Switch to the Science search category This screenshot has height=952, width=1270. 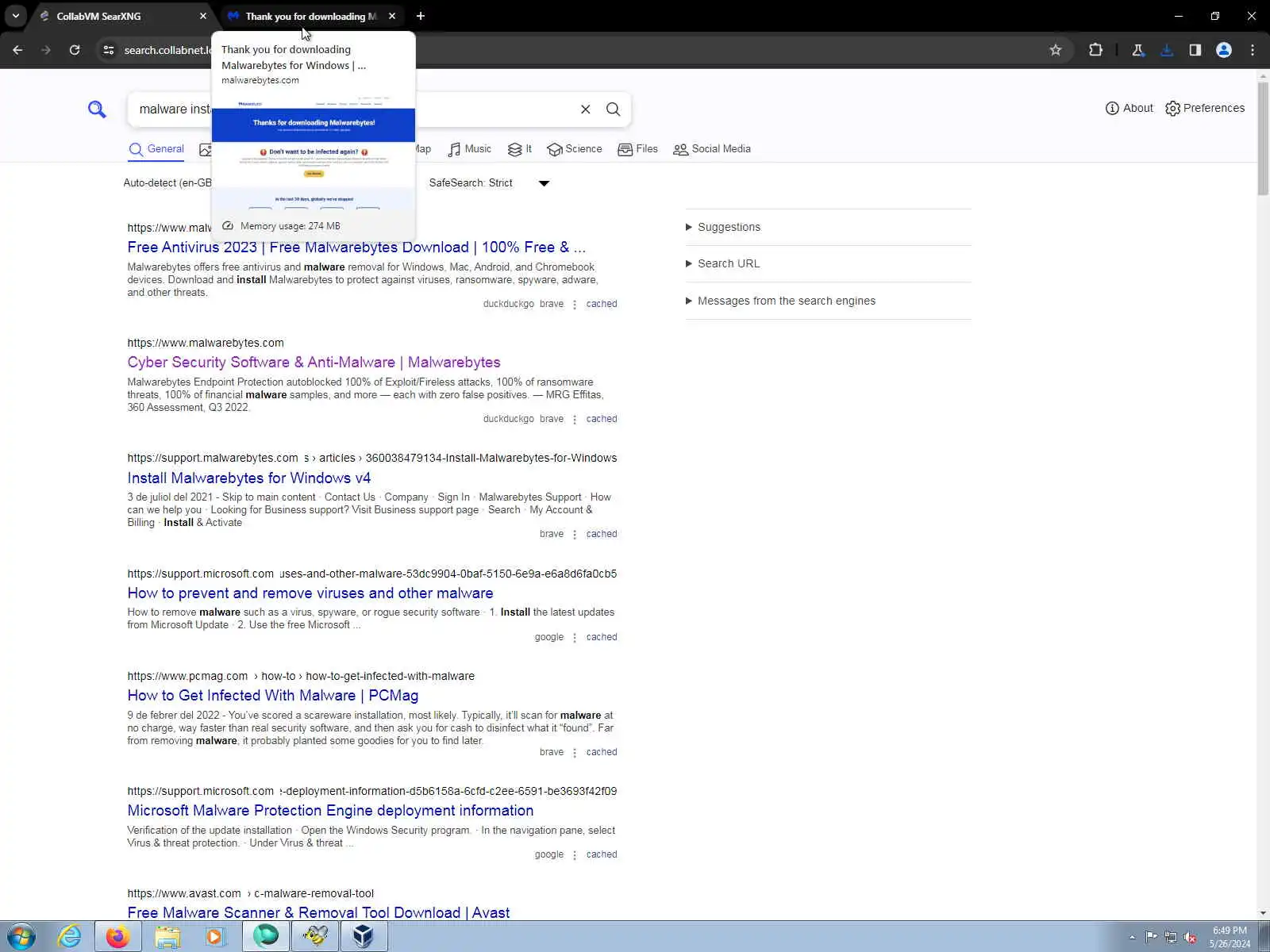[x=575, y=149]
